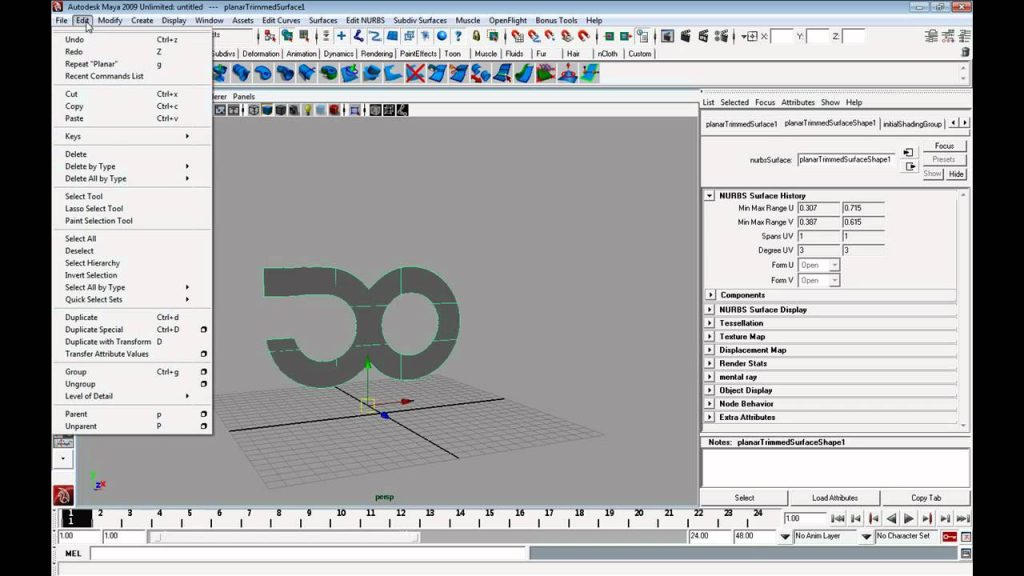1024x576 pixels.
Task: Click the curves selection mask icon
Action: [376, 36]
